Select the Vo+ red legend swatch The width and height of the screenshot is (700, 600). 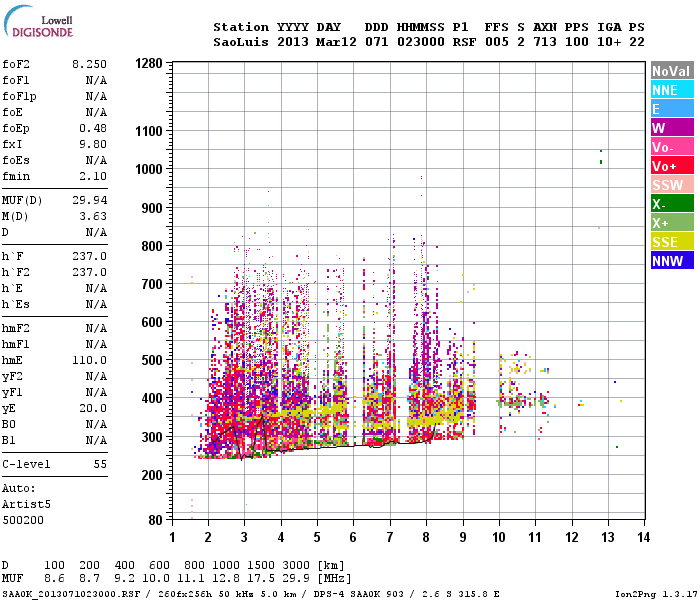[672, 166]
